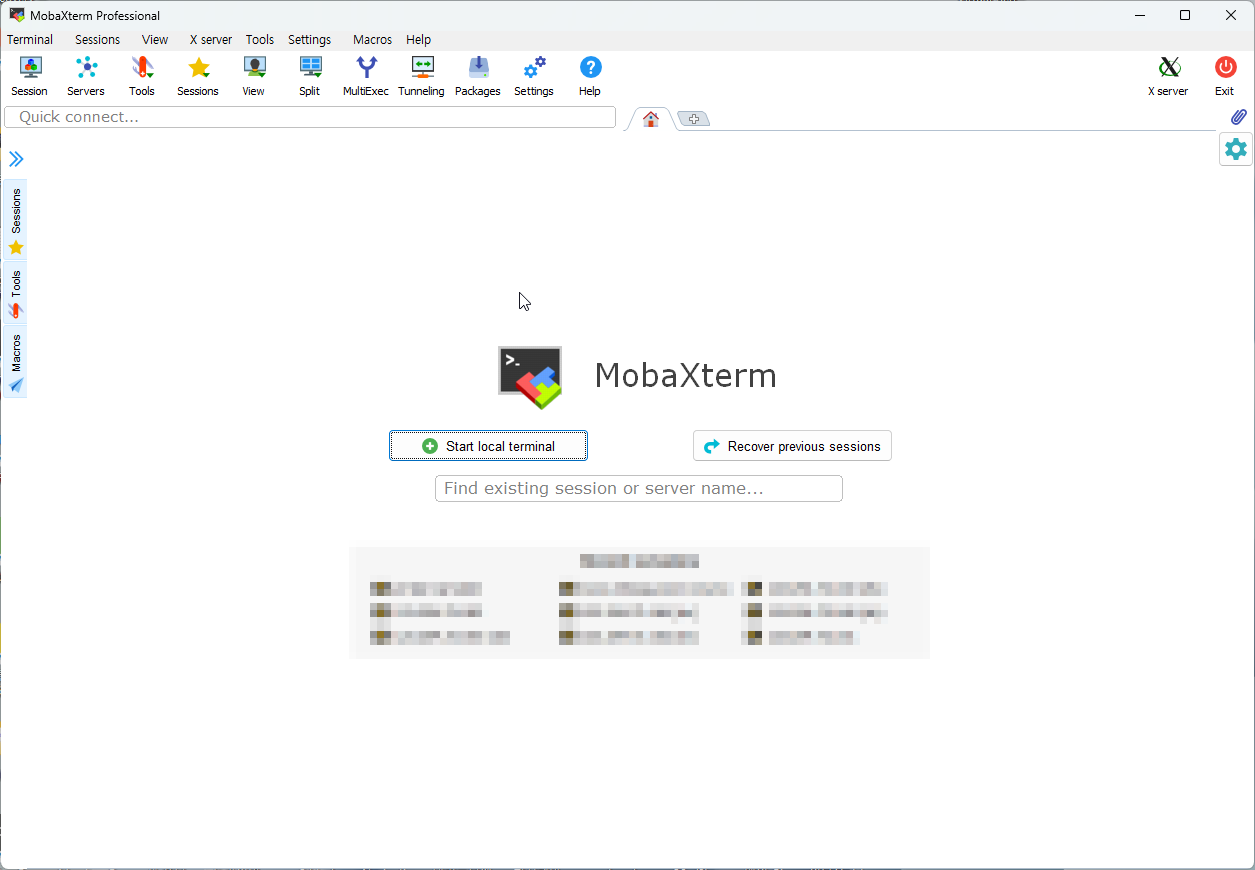Click the Quick connect input field
The width and height of the screenshot is (1255, 870).
click(310, 117)
